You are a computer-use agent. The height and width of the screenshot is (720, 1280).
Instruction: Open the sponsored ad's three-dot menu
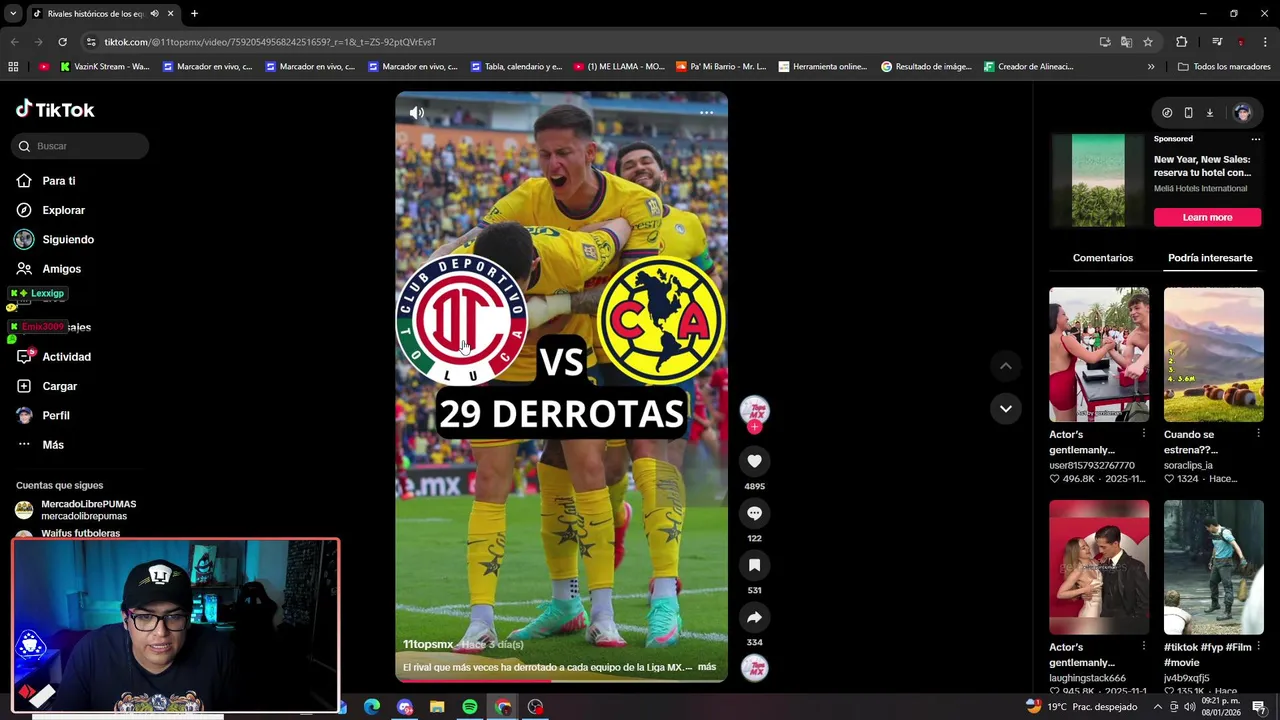click(1256, 139)
